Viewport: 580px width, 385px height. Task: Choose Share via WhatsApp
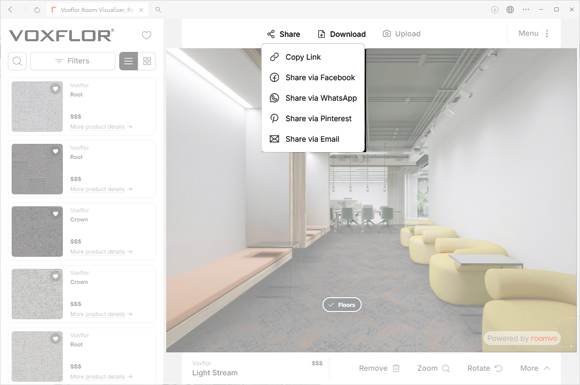[x=313, y=98]
